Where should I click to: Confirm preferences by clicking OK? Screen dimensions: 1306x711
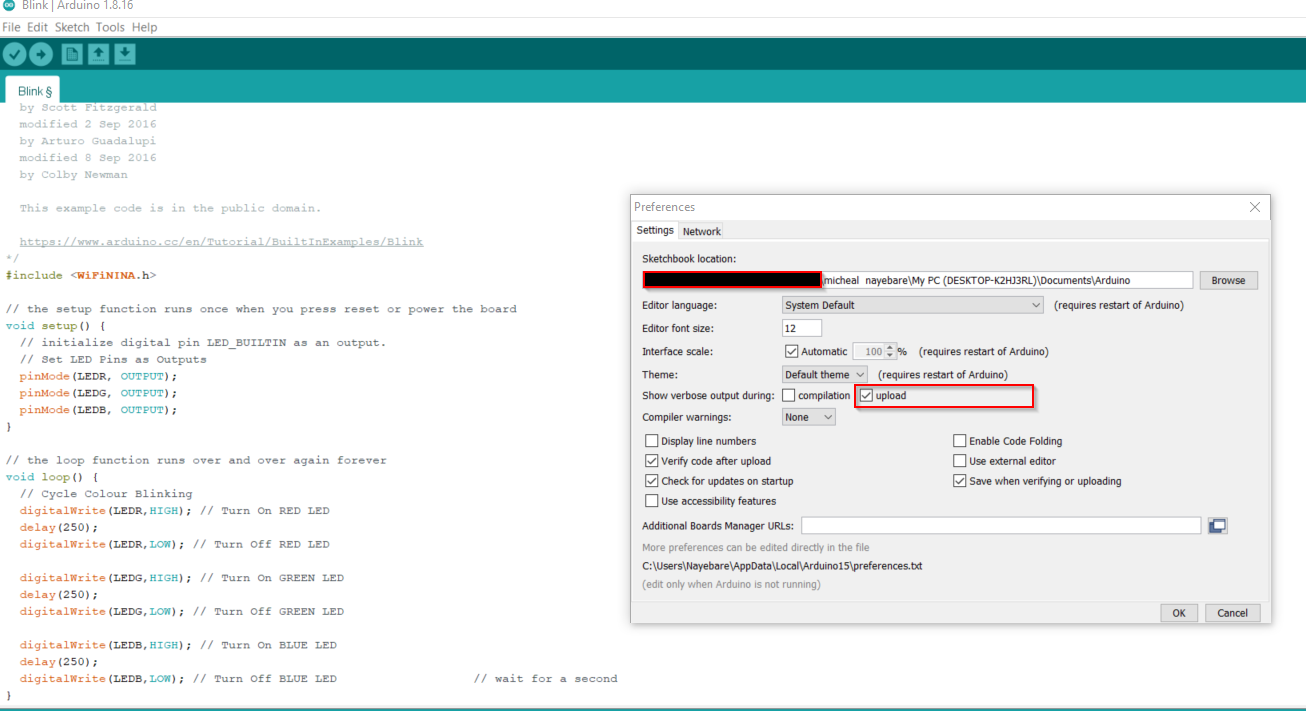1178,612
